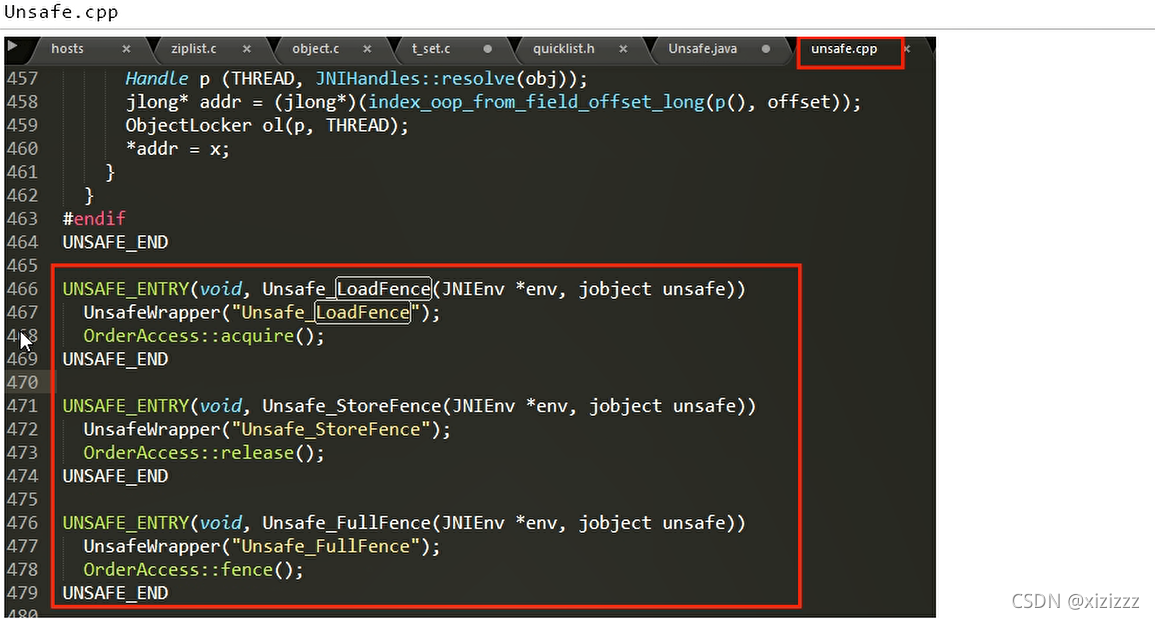Switch to the object.c tab
The height and width of the screenshot is (619, 1155).
pos(315,49)
